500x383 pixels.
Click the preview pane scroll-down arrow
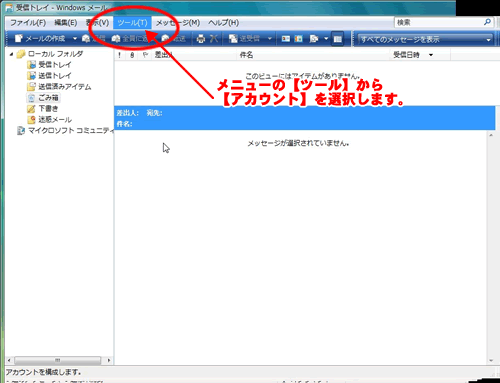(491, 360)
